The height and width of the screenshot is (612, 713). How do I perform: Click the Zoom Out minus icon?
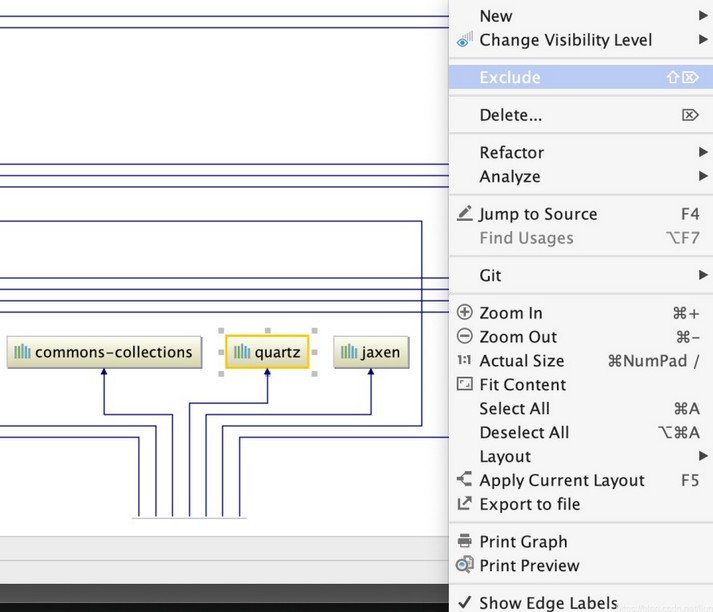464,336
